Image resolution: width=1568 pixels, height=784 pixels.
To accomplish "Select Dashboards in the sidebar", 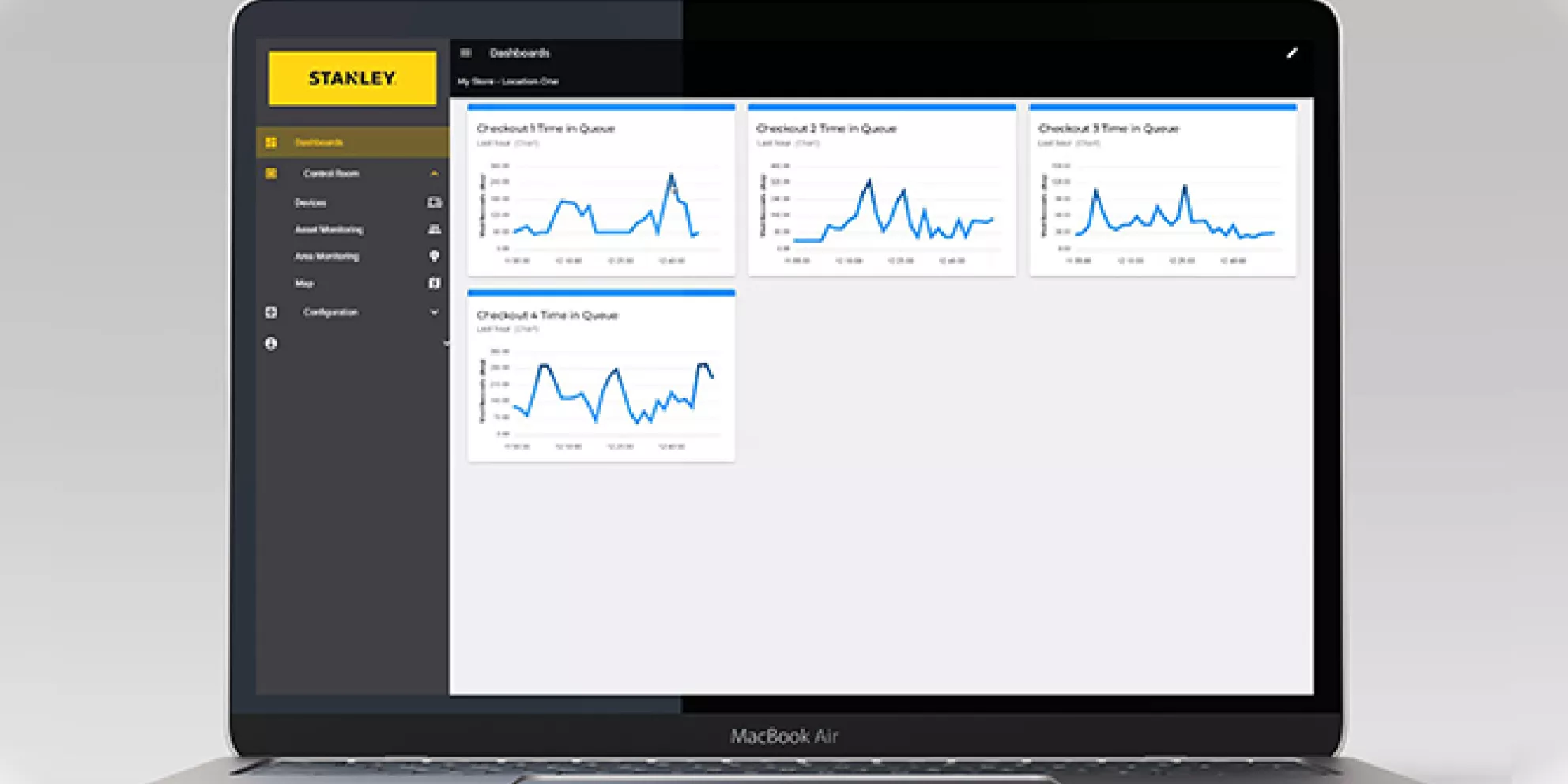I will coord(352,142).
